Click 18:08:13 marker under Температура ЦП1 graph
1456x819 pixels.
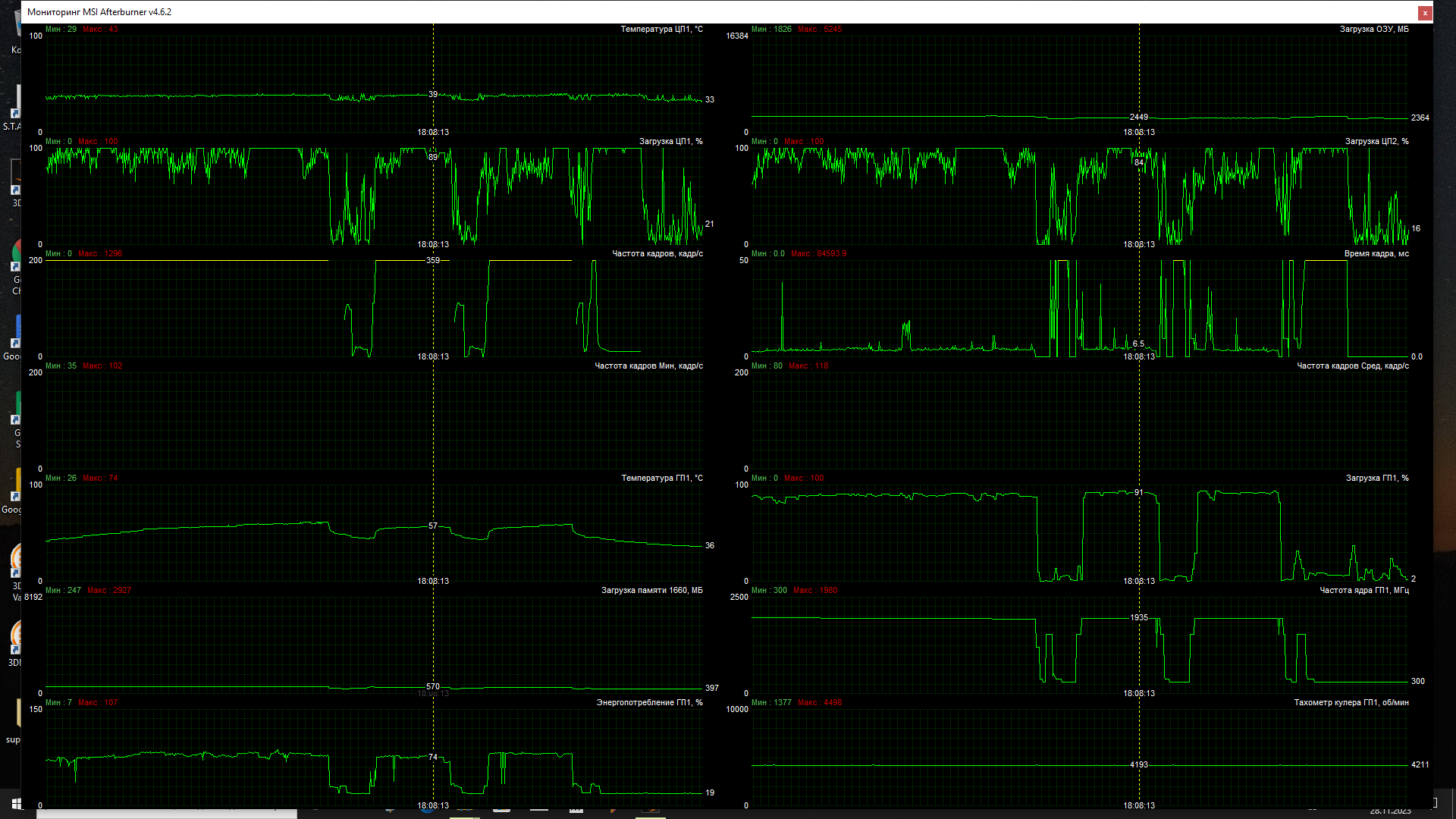point(433,133)
